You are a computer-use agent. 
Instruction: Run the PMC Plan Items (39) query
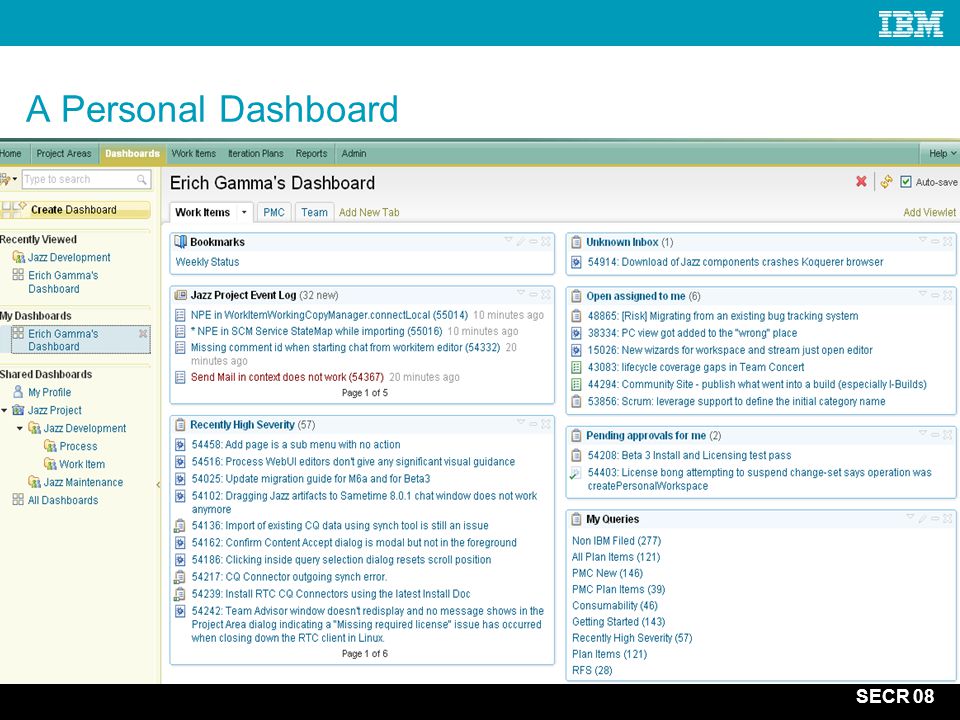click(618, 590)
